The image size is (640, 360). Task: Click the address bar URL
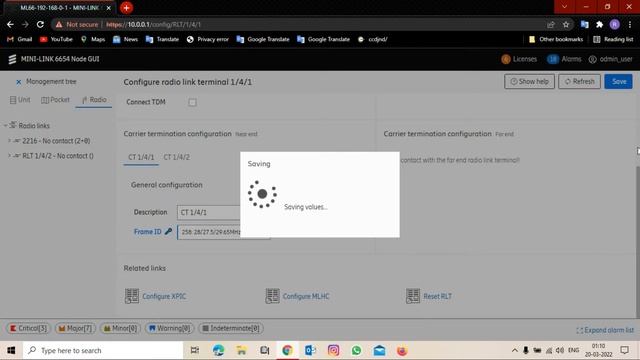[153, 24]
